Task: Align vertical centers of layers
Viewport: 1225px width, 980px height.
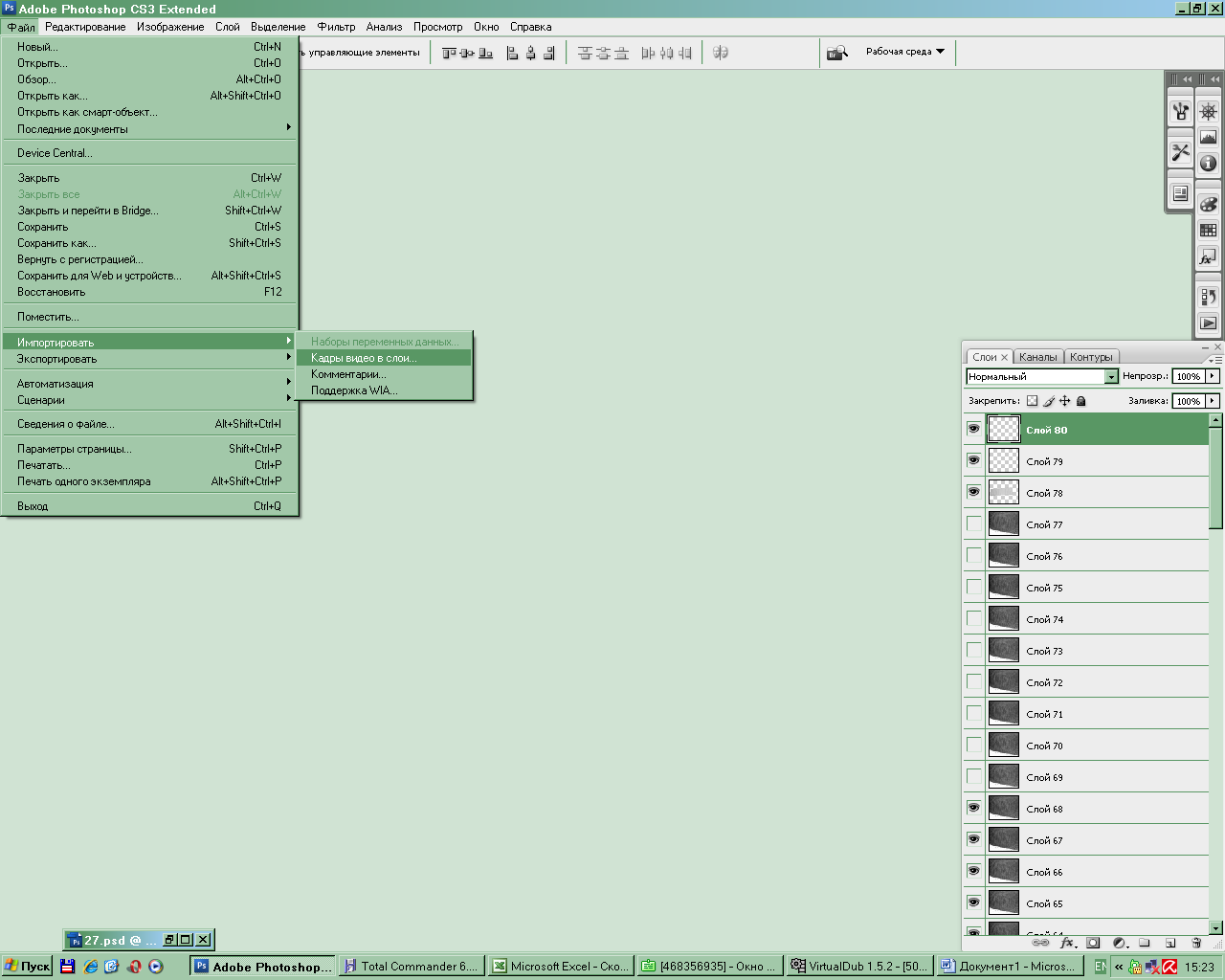Action: pyautogui.click(x=467, y=53)
